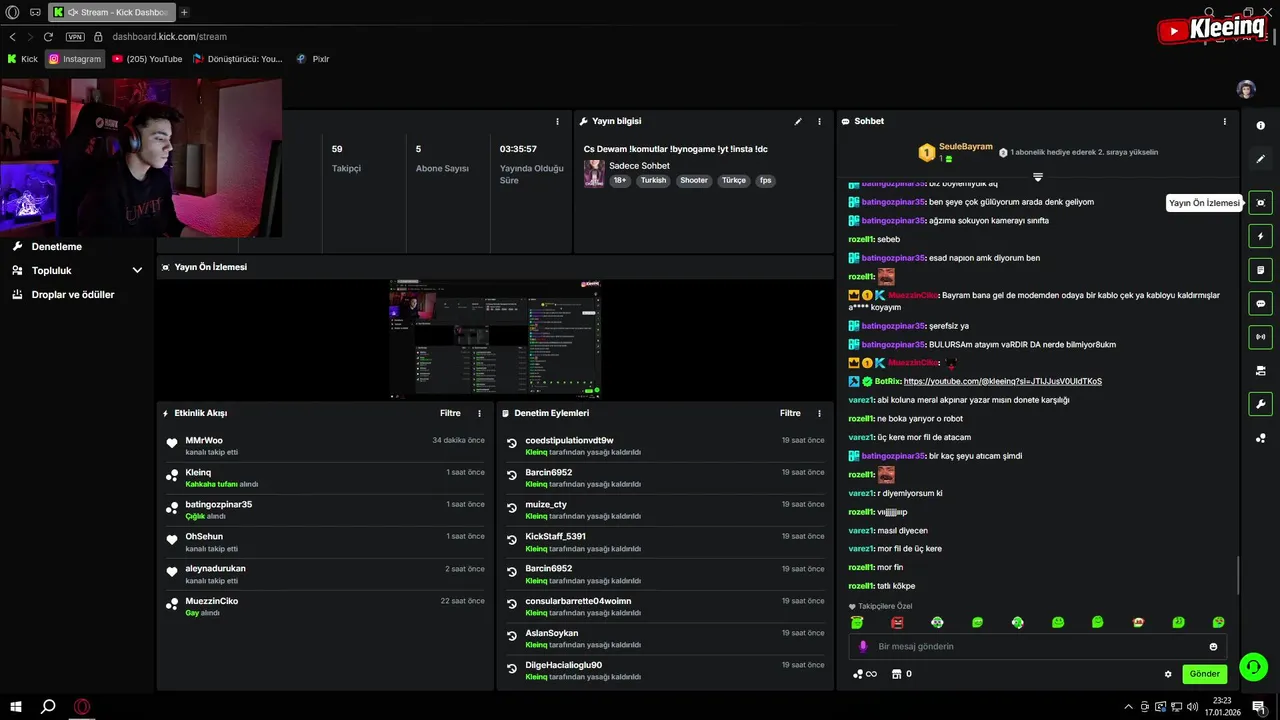The image size is (1280, 720).
Task: Click MMrWoo in the activity feed
Action: [x=204, y=440]
